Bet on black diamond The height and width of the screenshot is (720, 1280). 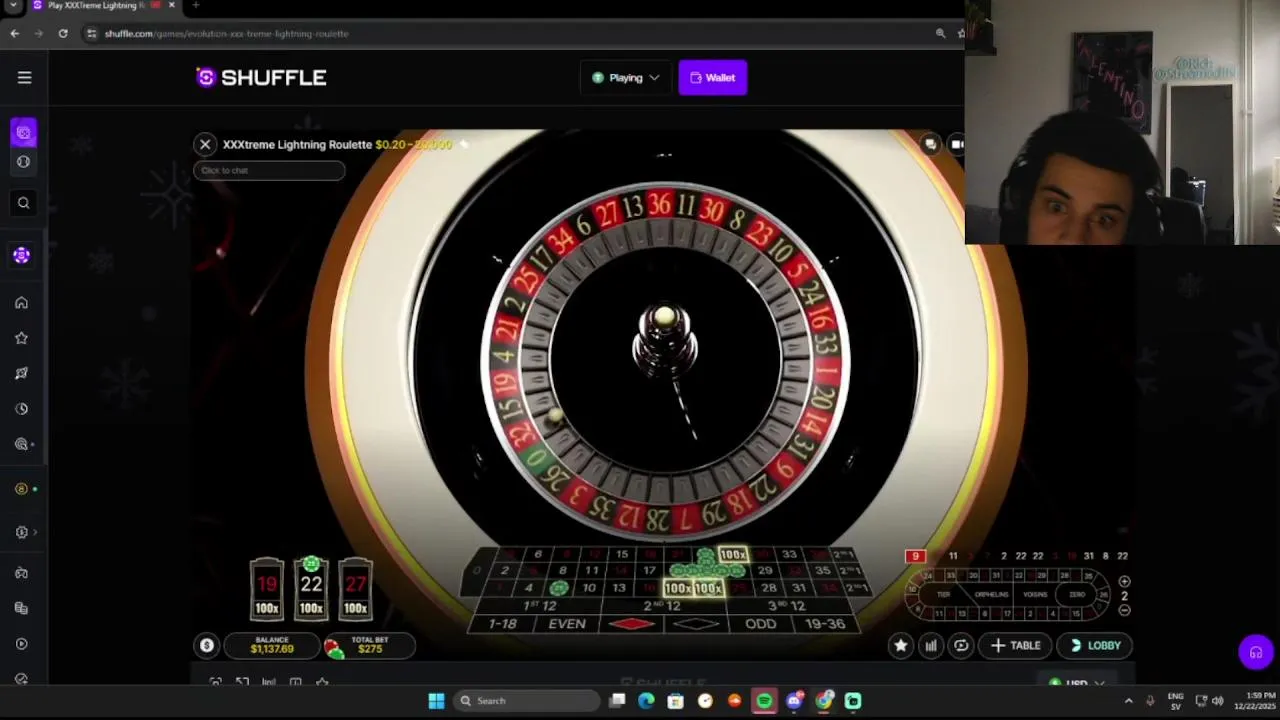tap(697, 624)
